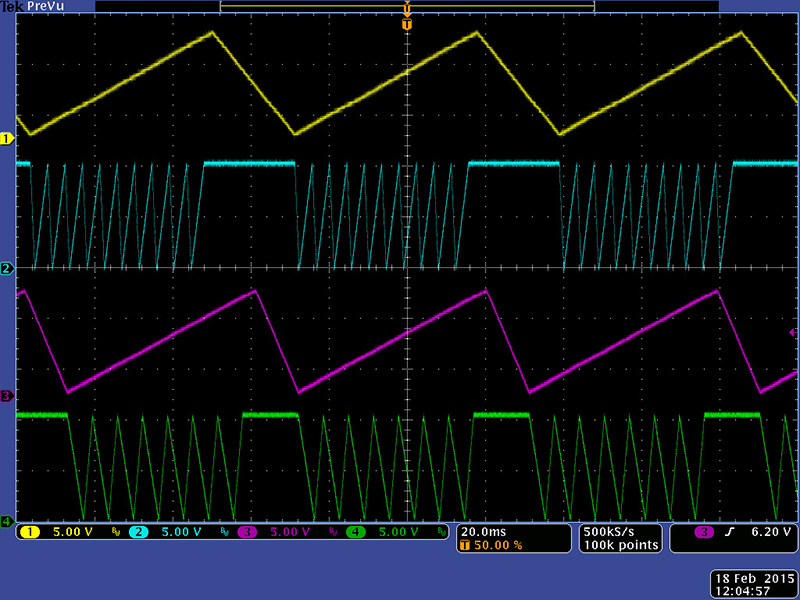
Task: Click the bandwidth limit symbol after channel 3 scale
Action: pos(333,532)
